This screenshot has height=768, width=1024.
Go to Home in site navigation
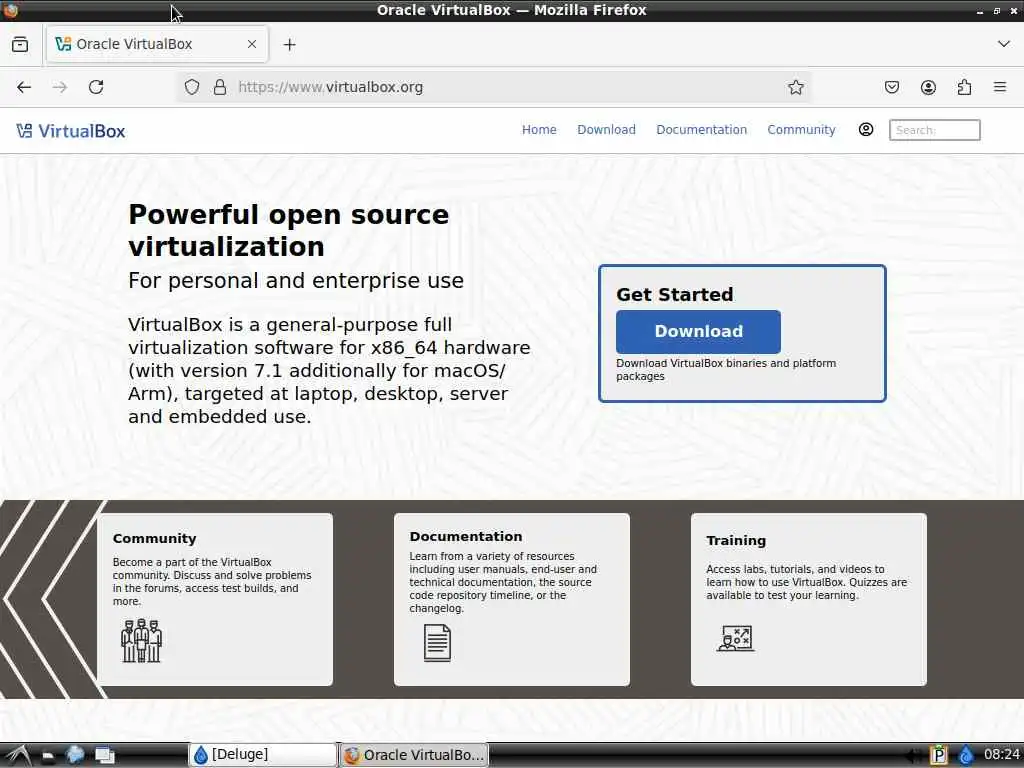point(539,129)
